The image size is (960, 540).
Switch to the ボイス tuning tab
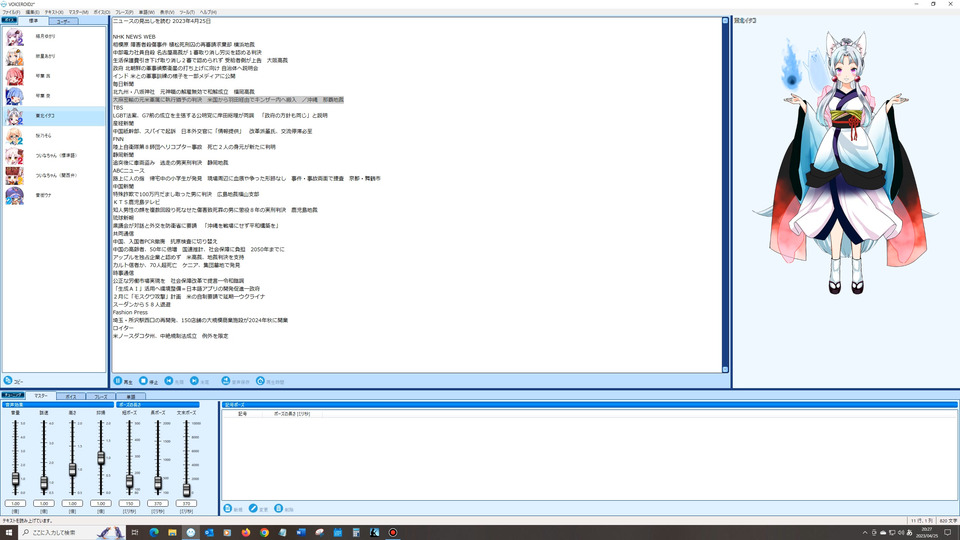[71, 397]
